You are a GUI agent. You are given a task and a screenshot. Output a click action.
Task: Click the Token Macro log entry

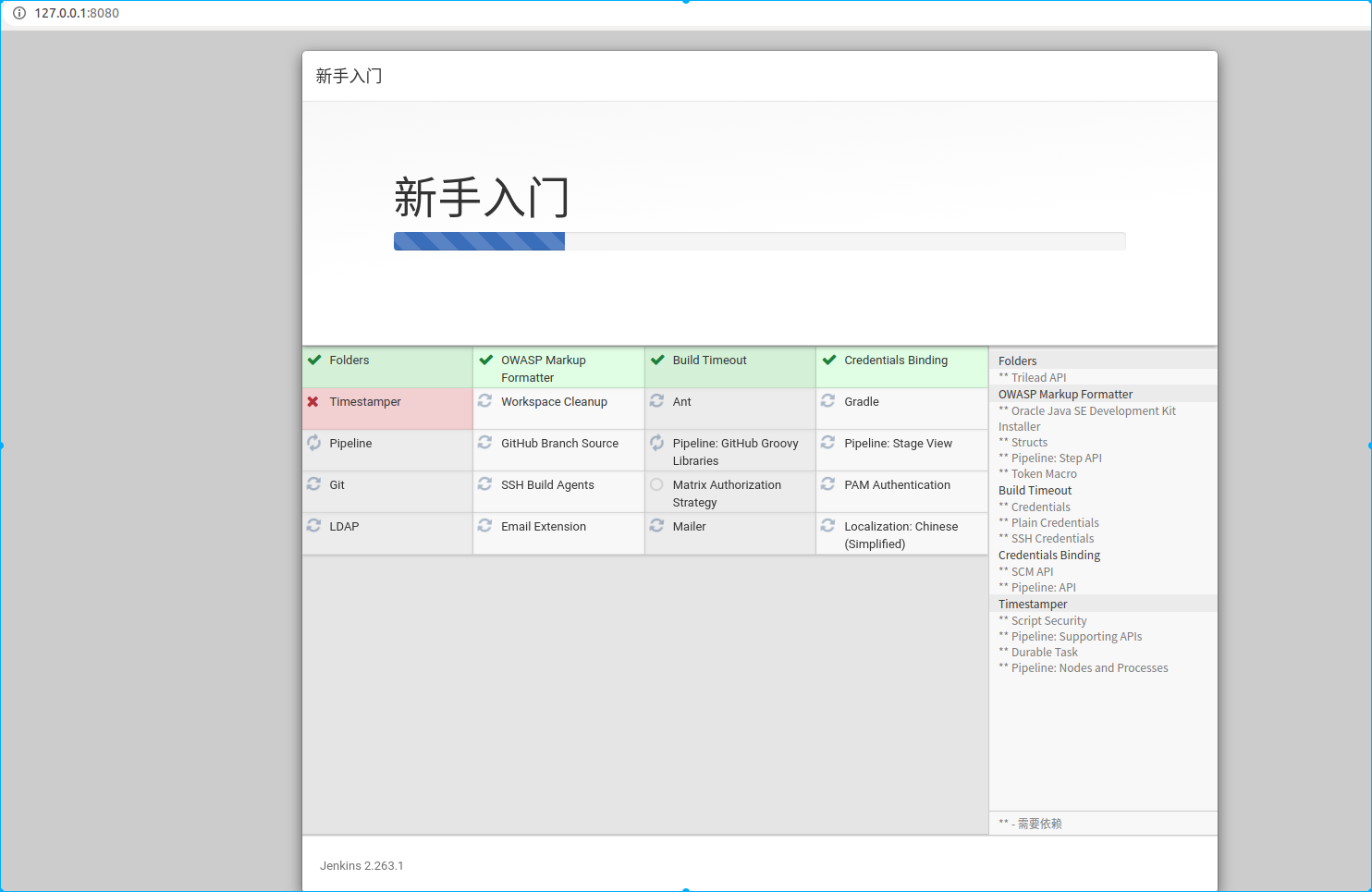(1037, 474)
